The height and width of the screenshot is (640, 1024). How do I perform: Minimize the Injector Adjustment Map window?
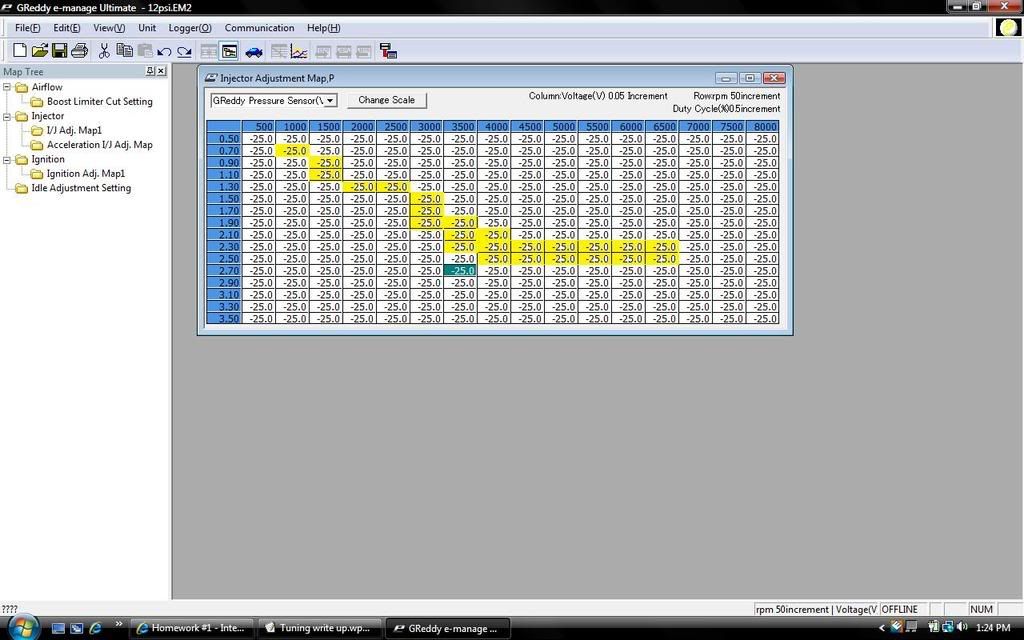click(726, 78)
